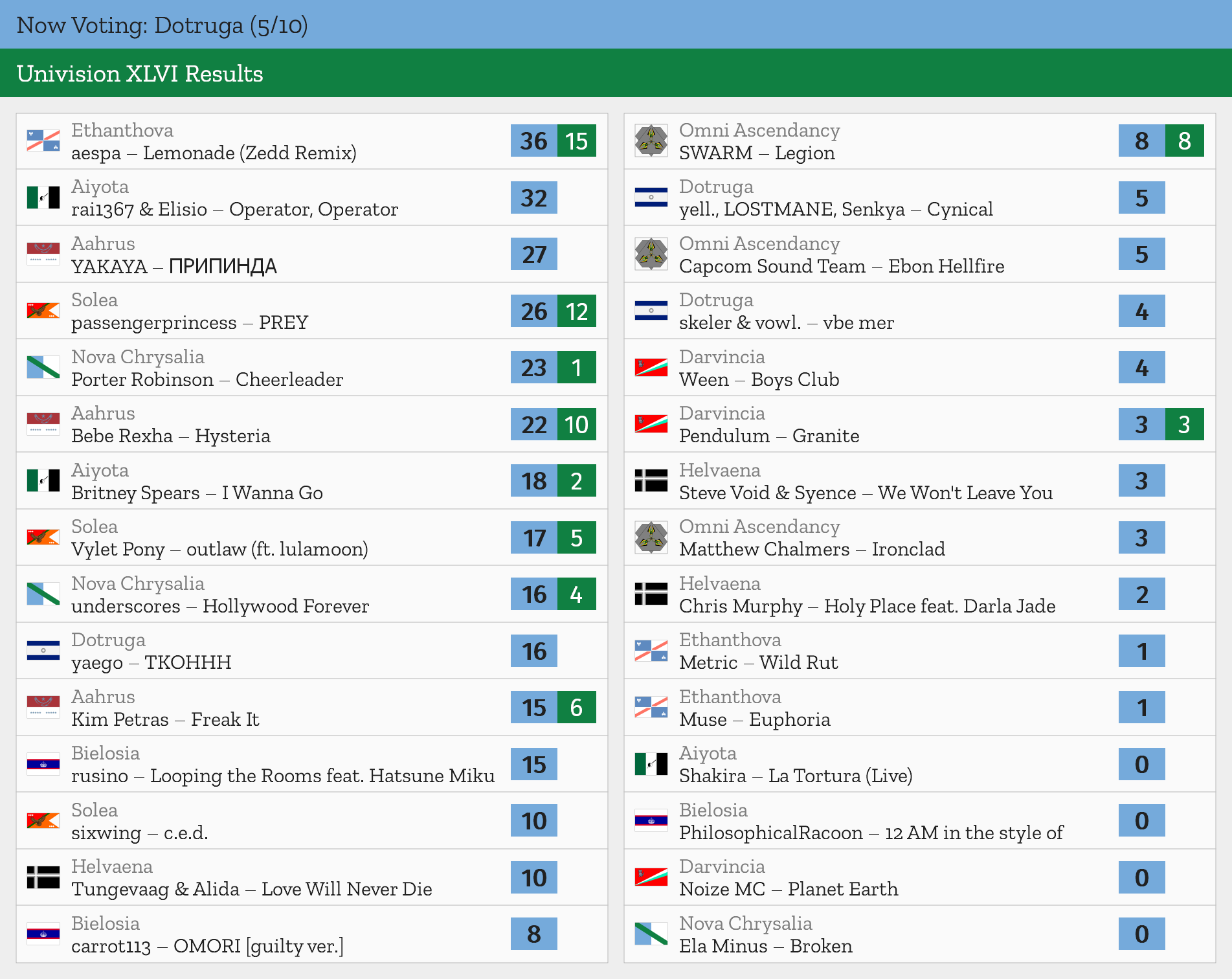Select the Darvincia flag beside Ween – Boys Club
Screen dimensions: 1232x979
tap(651, 368)
